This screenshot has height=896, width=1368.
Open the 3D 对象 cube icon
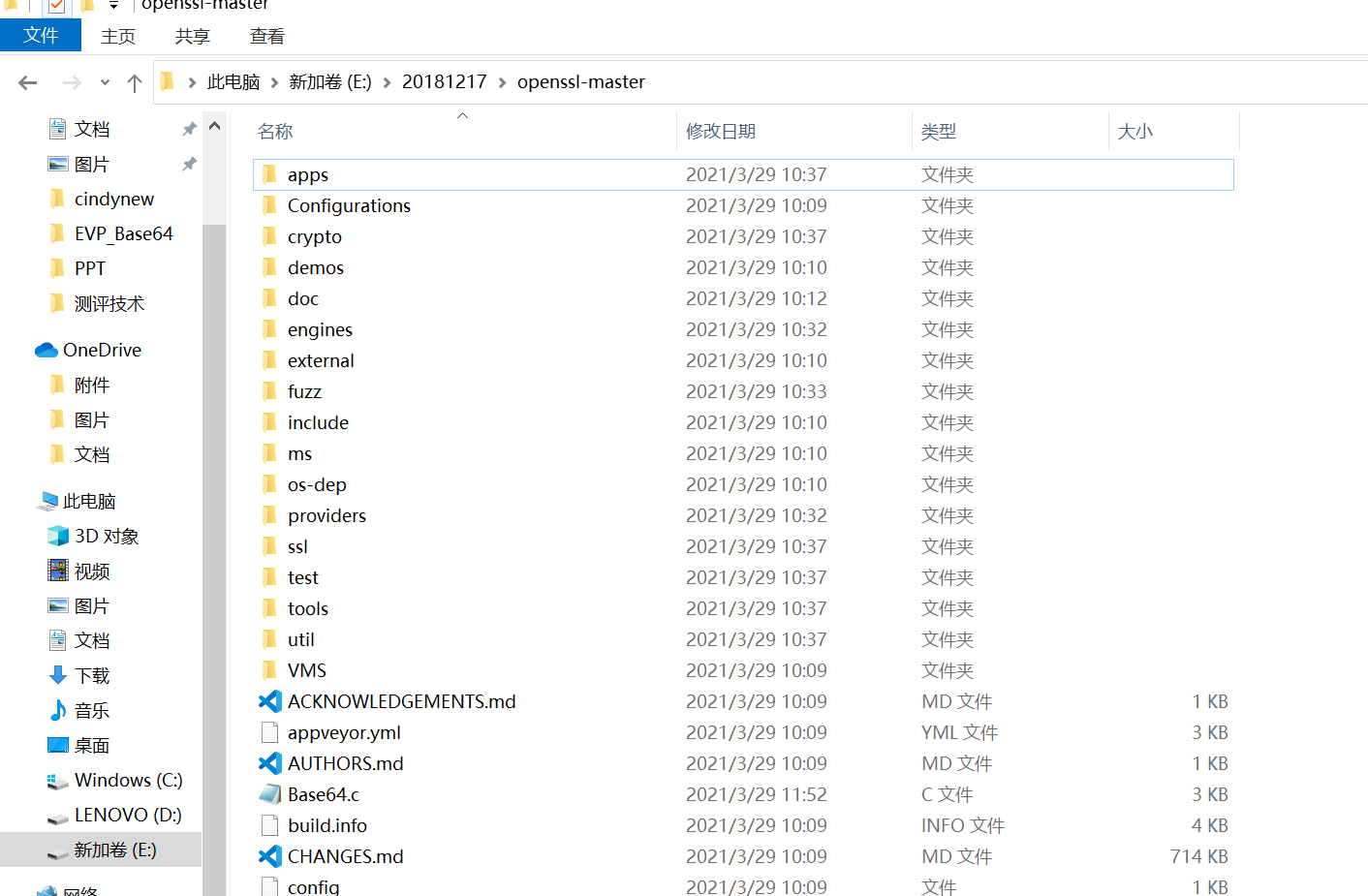pos(58,536)
